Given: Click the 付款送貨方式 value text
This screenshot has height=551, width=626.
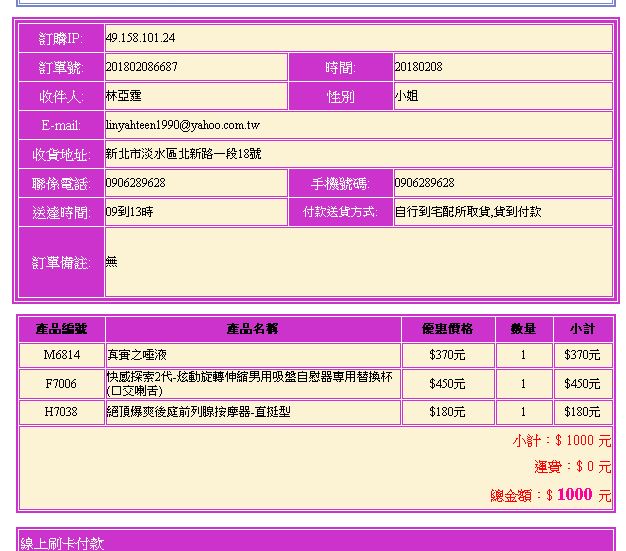Looking at the screenshot, I should click(x=468, y=212).
